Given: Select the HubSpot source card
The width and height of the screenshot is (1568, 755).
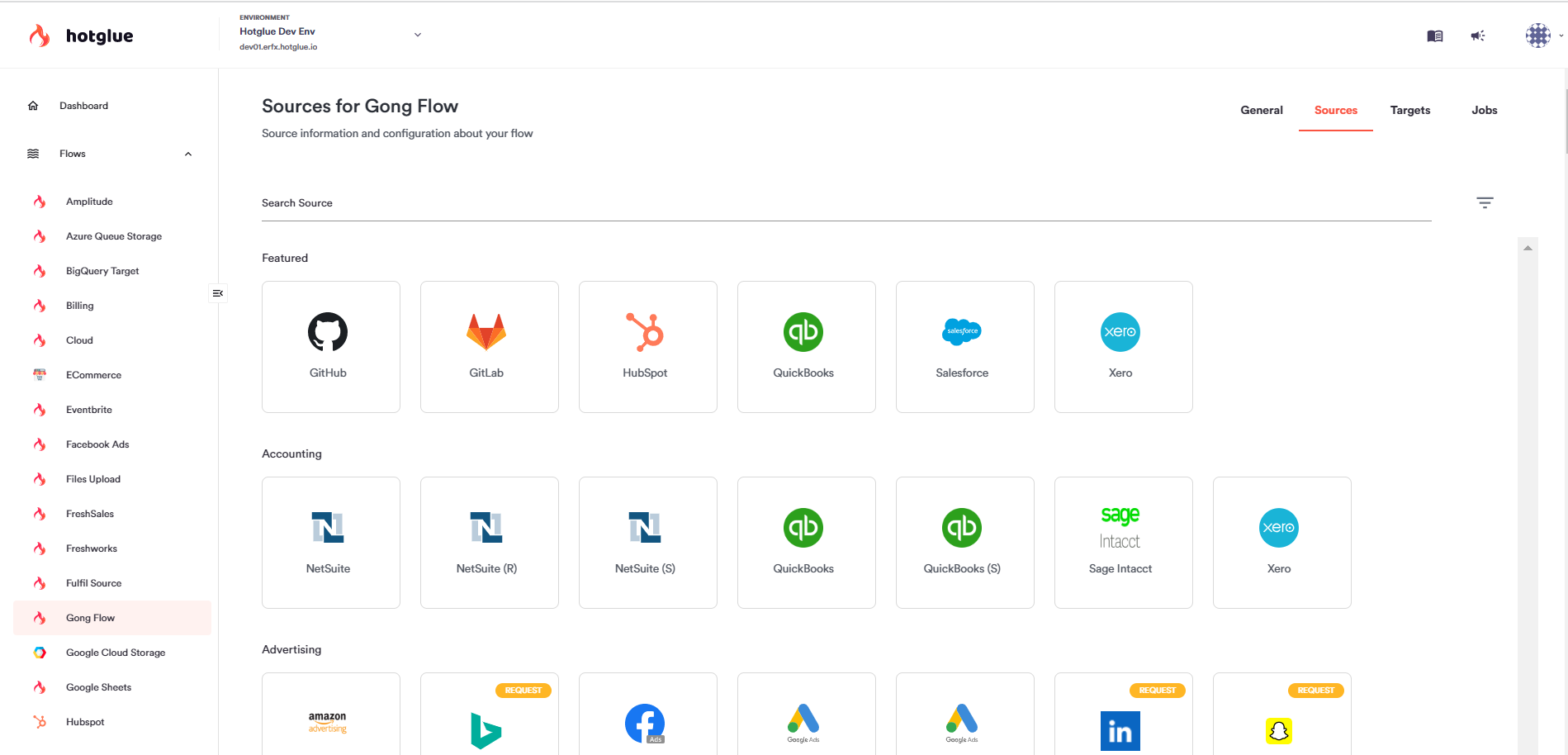Looking at the screenshot, I should point(648,347).
